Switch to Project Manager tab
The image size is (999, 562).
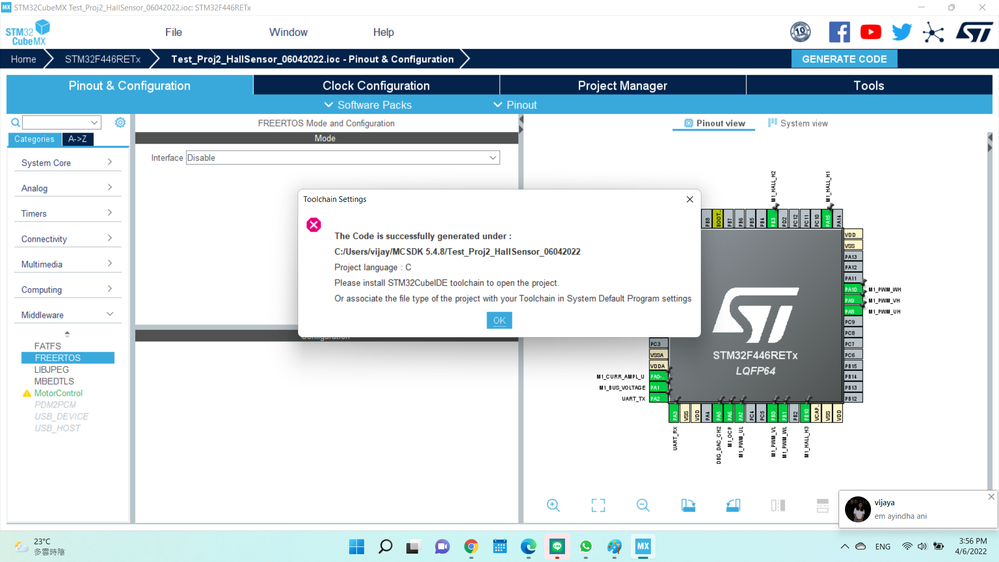[x=622, y=85]
